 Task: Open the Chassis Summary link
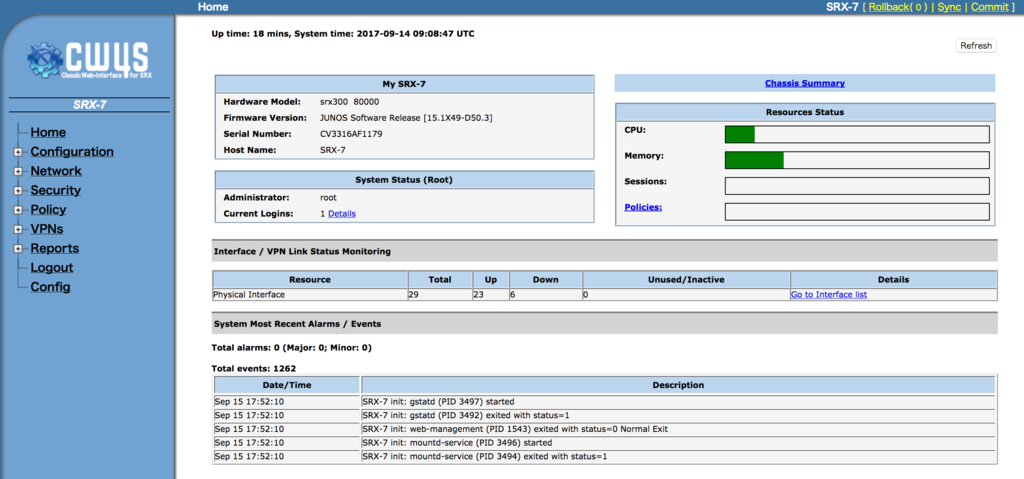pyautogui.click(x=805, y=83)
